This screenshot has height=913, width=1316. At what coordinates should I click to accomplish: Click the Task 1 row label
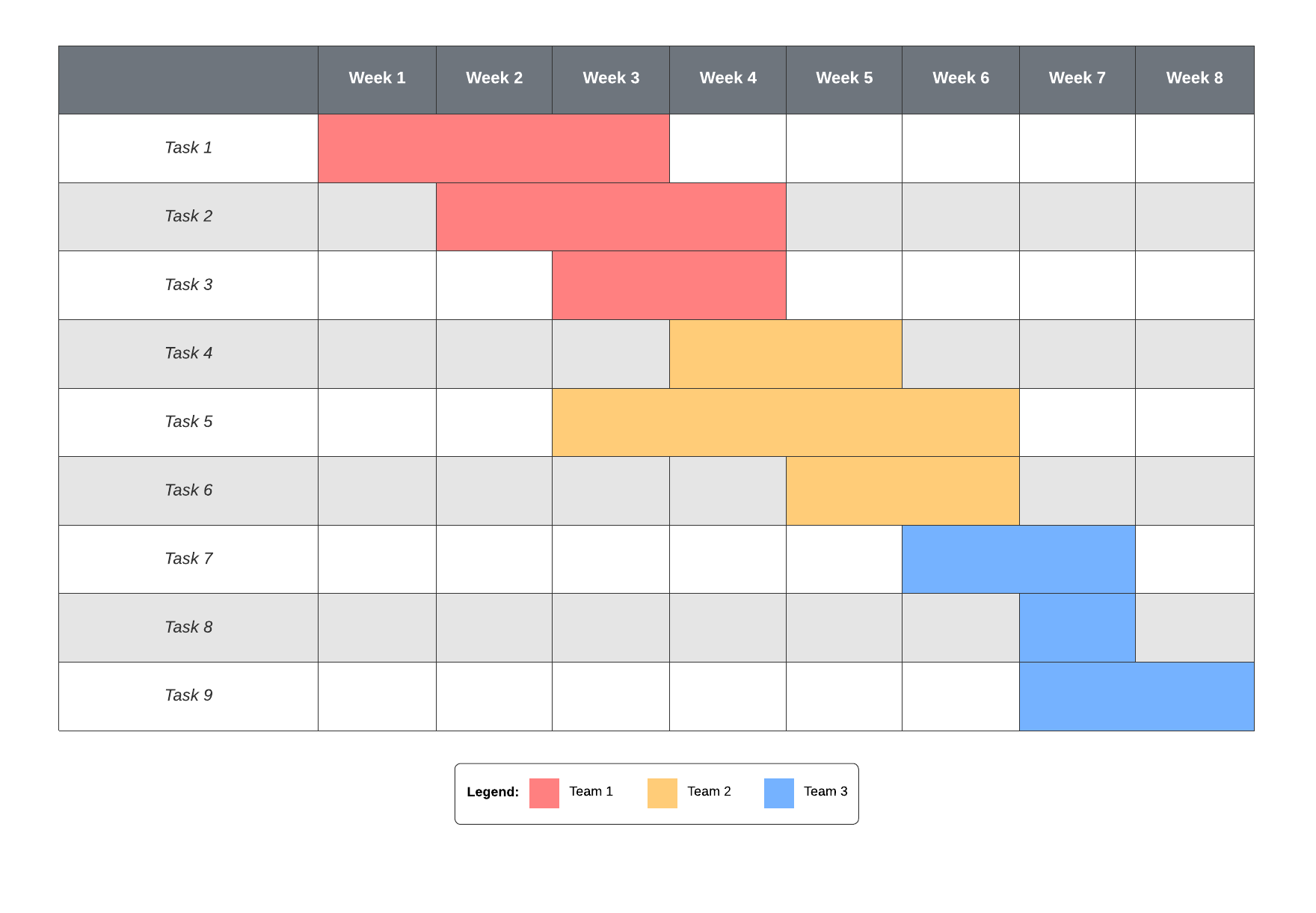coord(188,148)
